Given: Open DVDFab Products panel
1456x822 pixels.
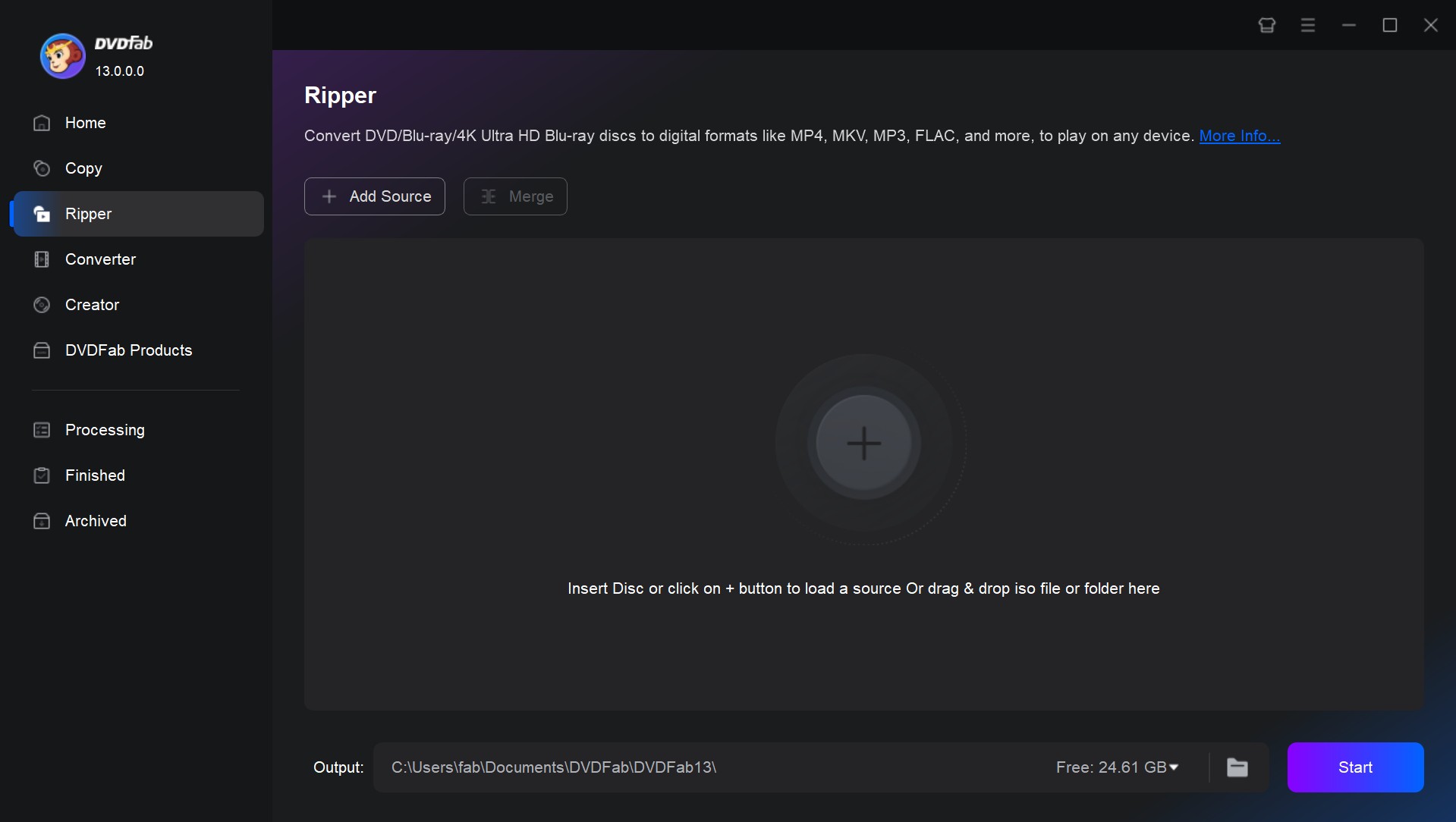Looking at the screenshot, I should tap(127, 350).
